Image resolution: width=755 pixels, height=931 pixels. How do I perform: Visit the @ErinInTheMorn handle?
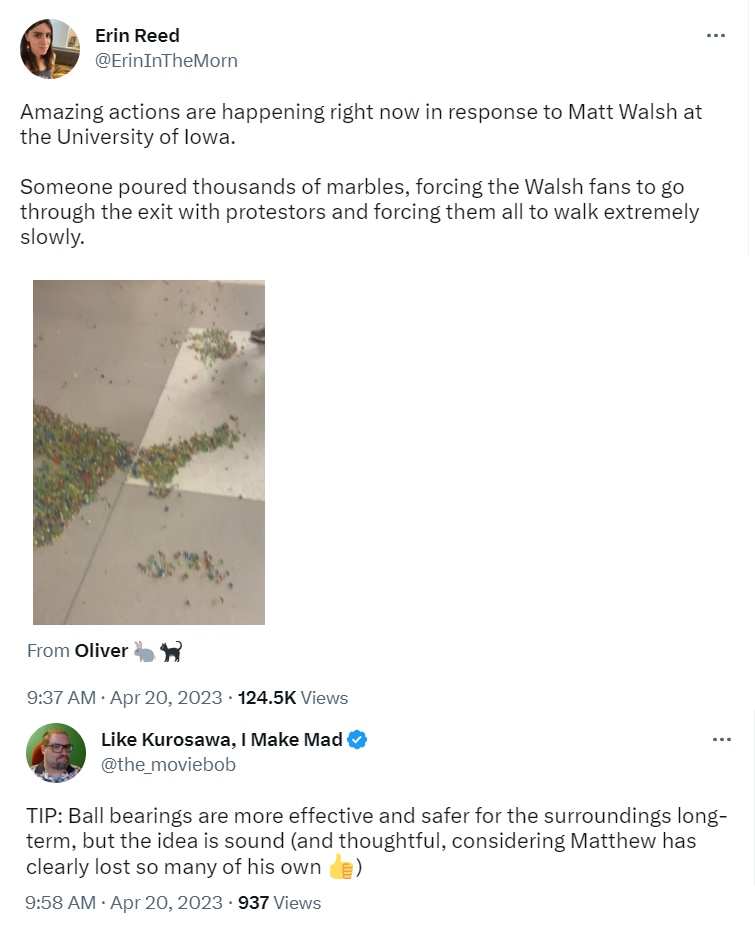(x=166, y=61)
